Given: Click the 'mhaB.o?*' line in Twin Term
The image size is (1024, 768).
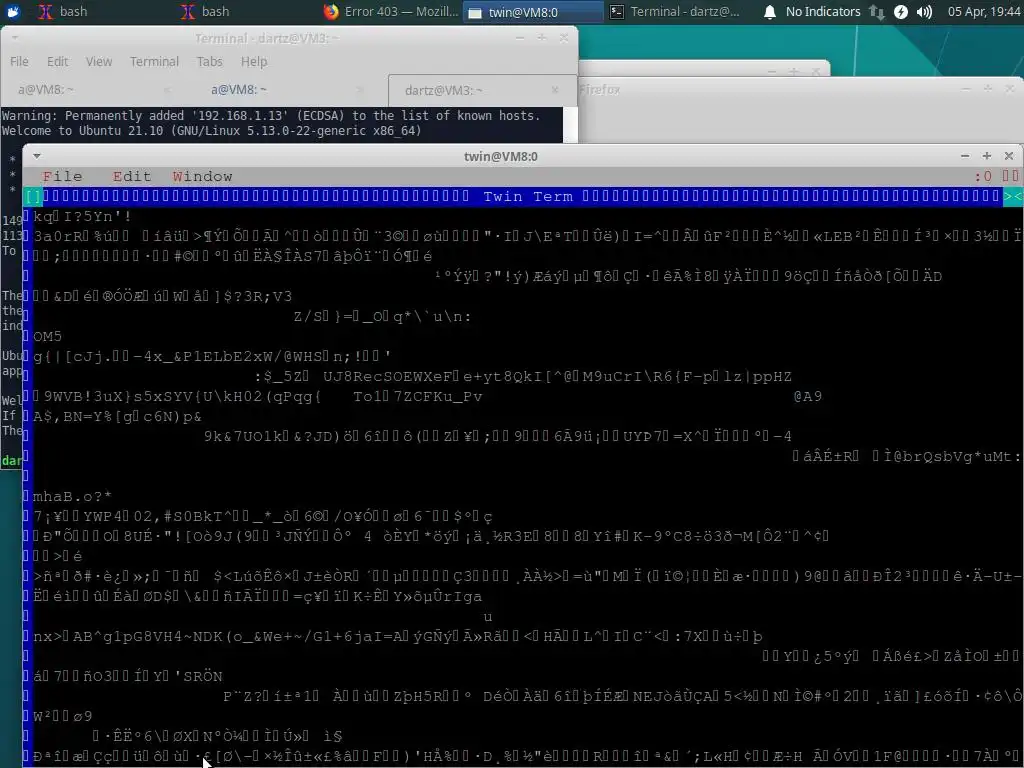Looking at the screenshot, I should pyautogui.click(x=72, y=496).
